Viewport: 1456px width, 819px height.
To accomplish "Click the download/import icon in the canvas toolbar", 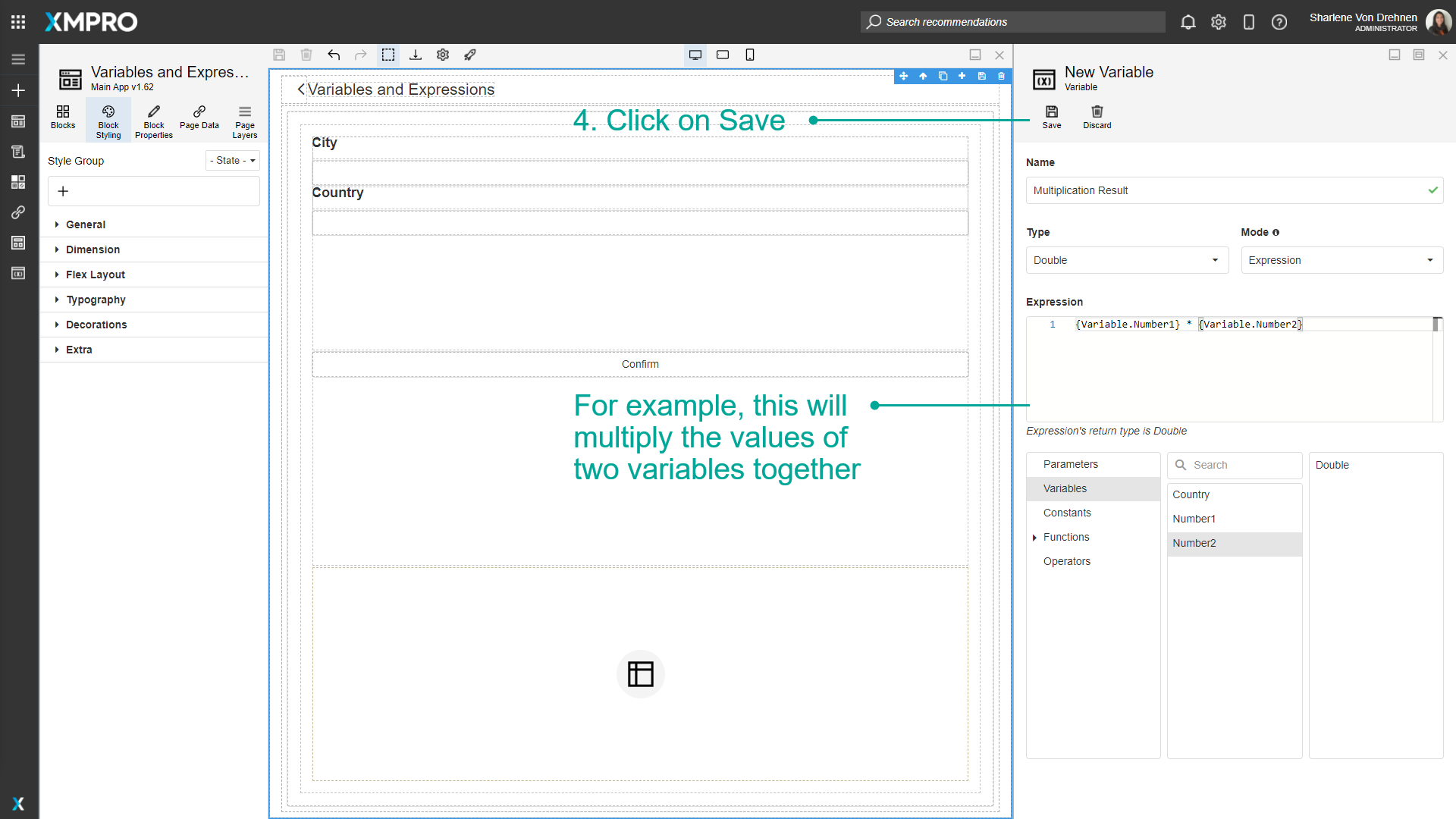I will pyautogui.click(x=416, y=55).
